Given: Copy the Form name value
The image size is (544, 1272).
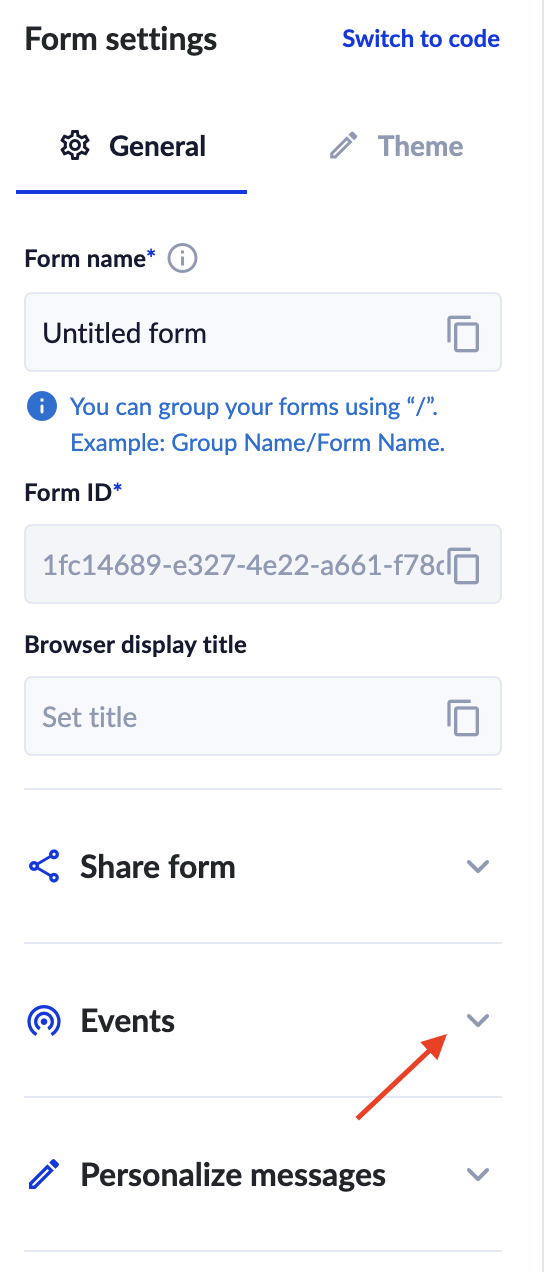Looking at the screenshot, I should 463,333.
